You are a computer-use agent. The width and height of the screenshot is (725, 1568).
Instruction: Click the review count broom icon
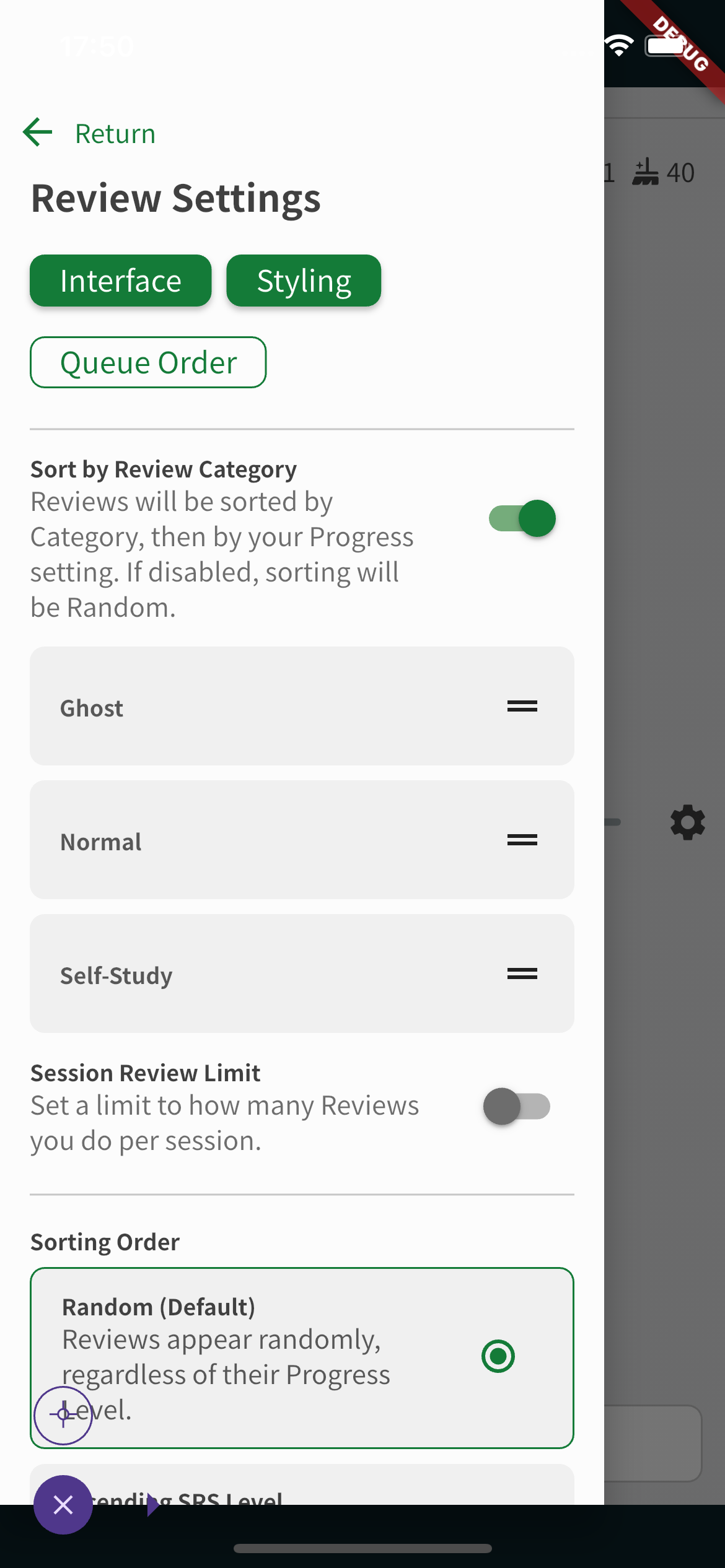646,172
